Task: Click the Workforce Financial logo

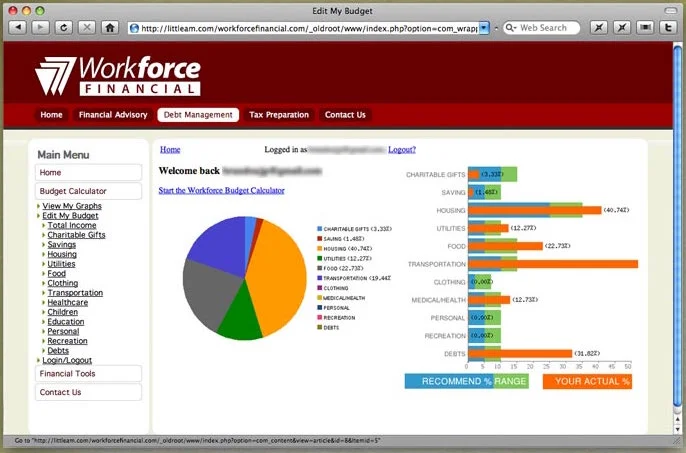Action: click(x=118, y=76)
